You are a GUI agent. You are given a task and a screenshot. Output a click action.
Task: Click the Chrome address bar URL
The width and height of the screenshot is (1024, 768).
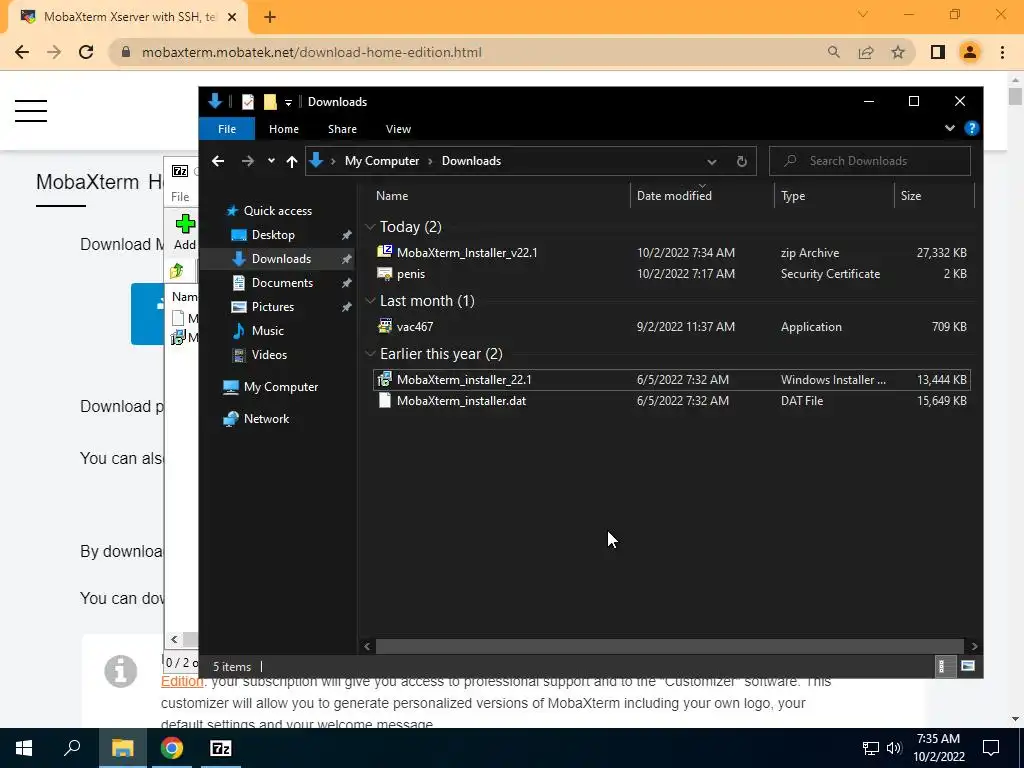tap(312, 52)
